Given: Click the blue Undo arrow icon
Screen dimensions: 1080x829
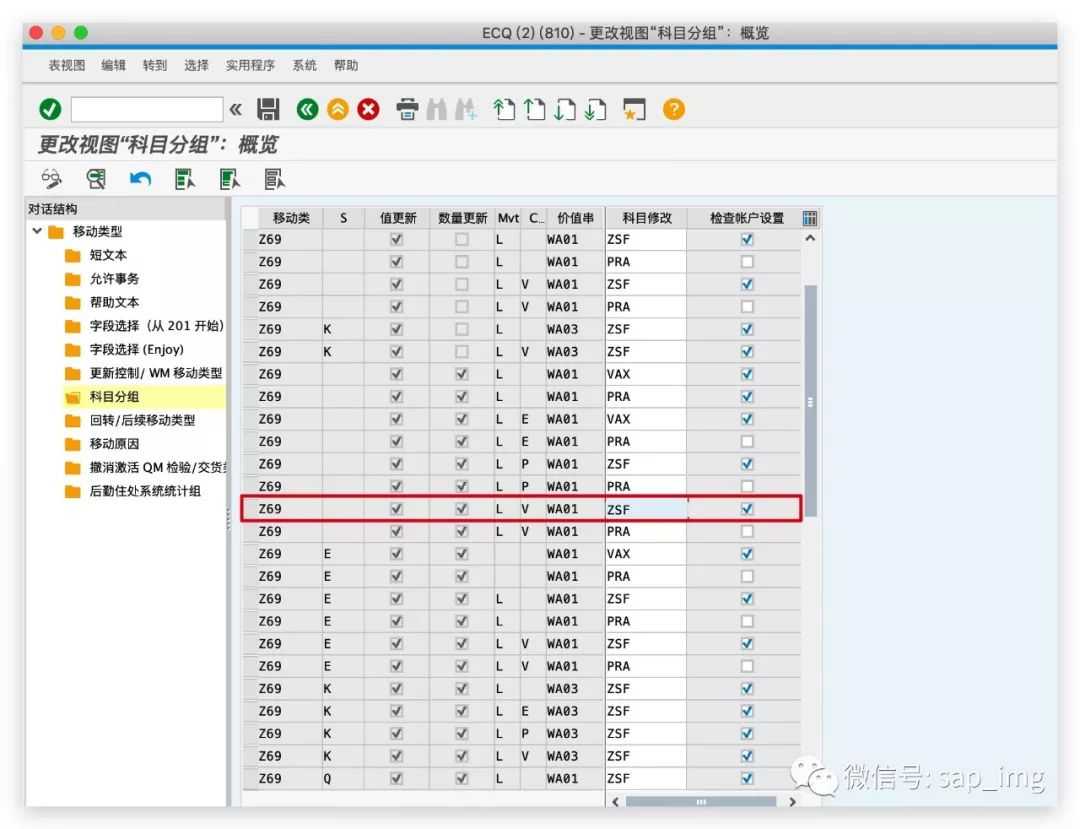Looking at the screenshot, I should [x=141, y=179].
